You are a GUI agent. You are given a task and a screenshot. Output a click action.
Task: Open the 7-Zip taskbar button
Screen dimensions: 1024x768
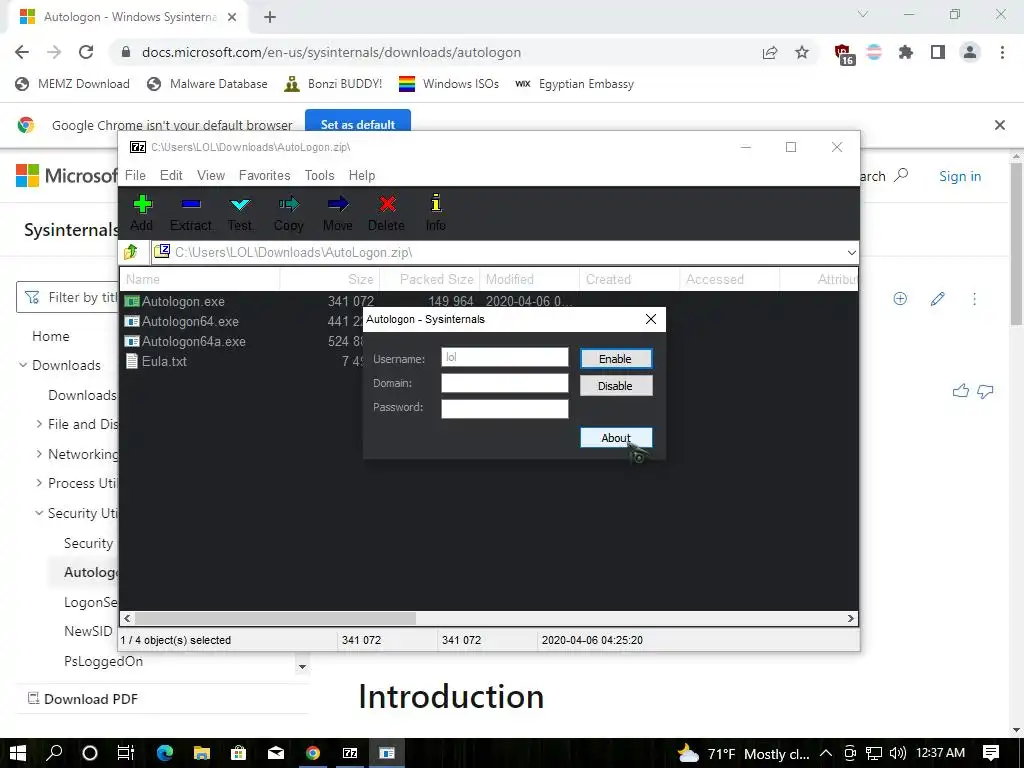tap(350, 753)
